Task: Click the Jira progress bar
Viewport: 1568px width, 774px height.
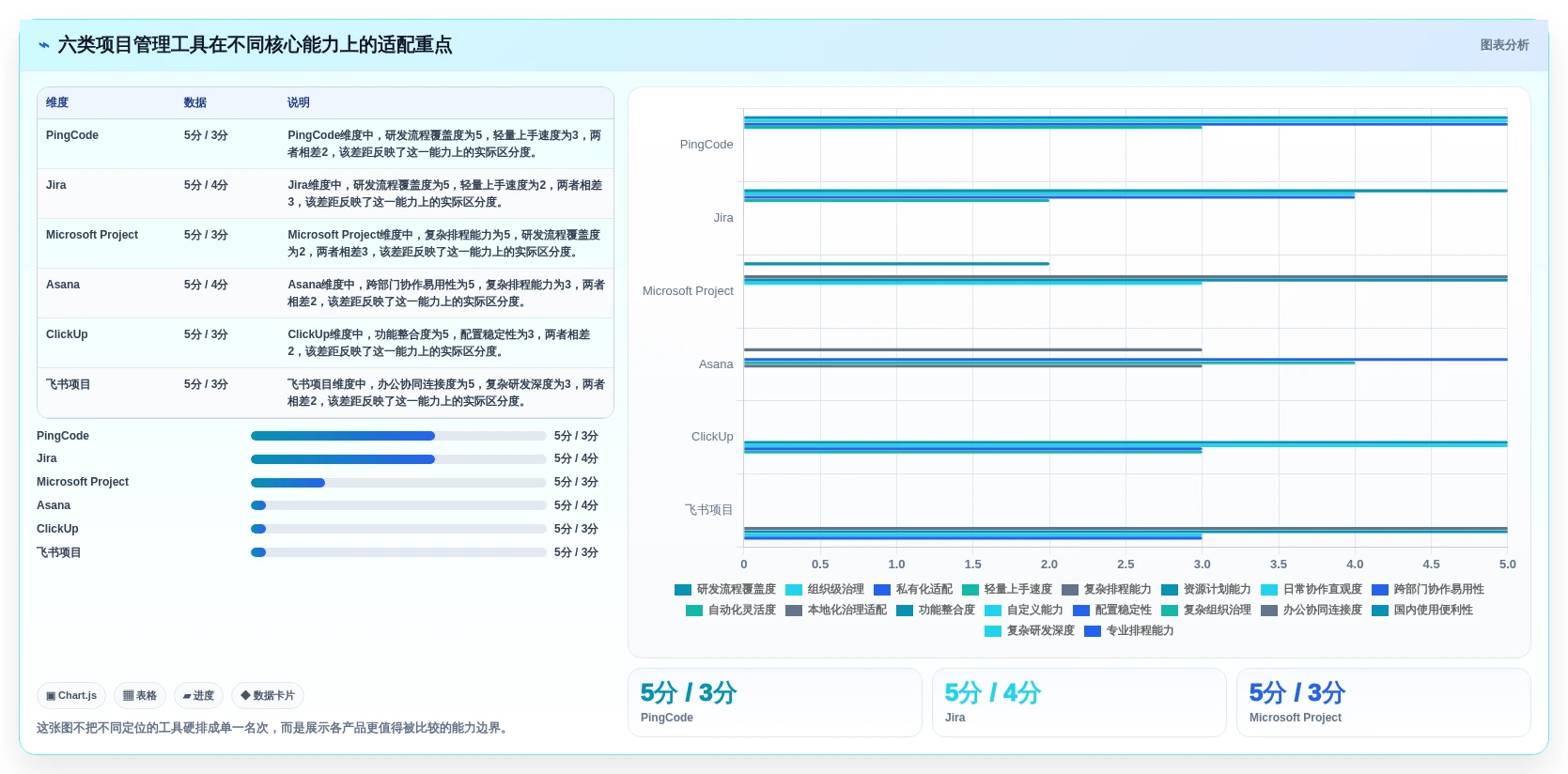Action: 398,459
